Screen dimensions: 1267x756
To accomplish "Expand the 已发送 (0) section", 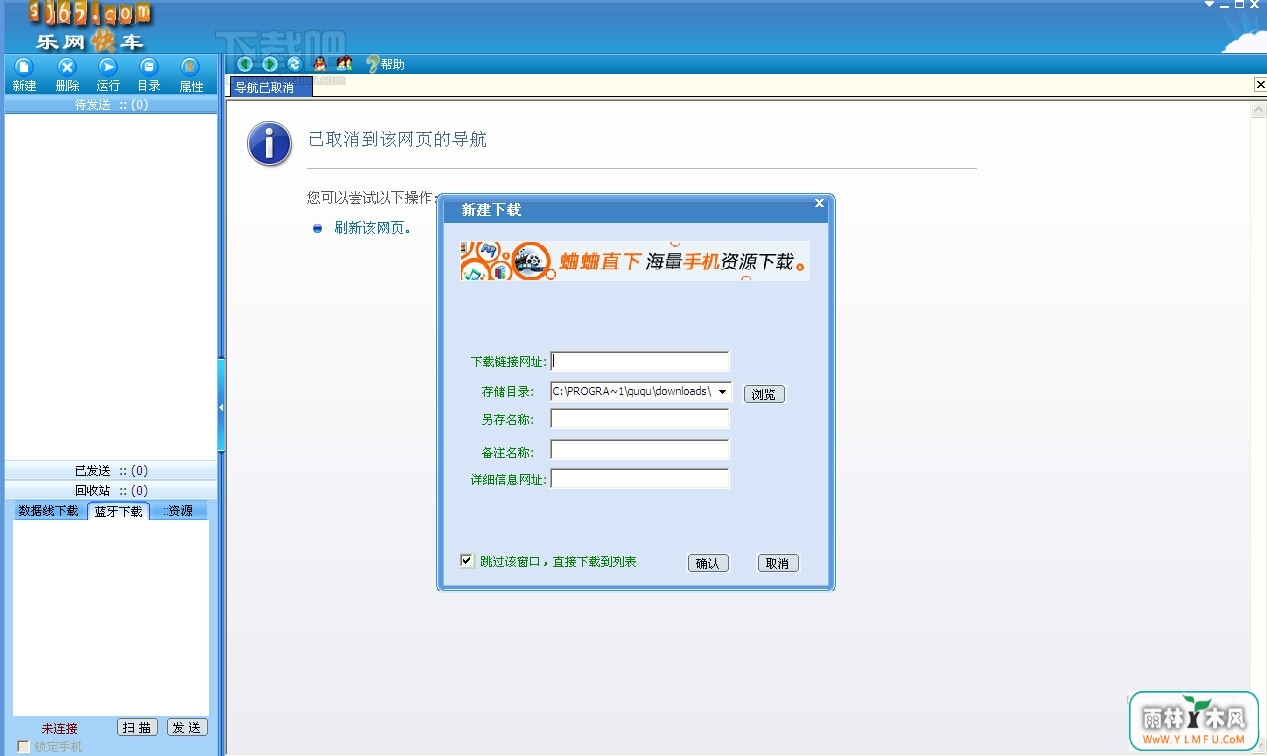I will (x=111, y=470).
